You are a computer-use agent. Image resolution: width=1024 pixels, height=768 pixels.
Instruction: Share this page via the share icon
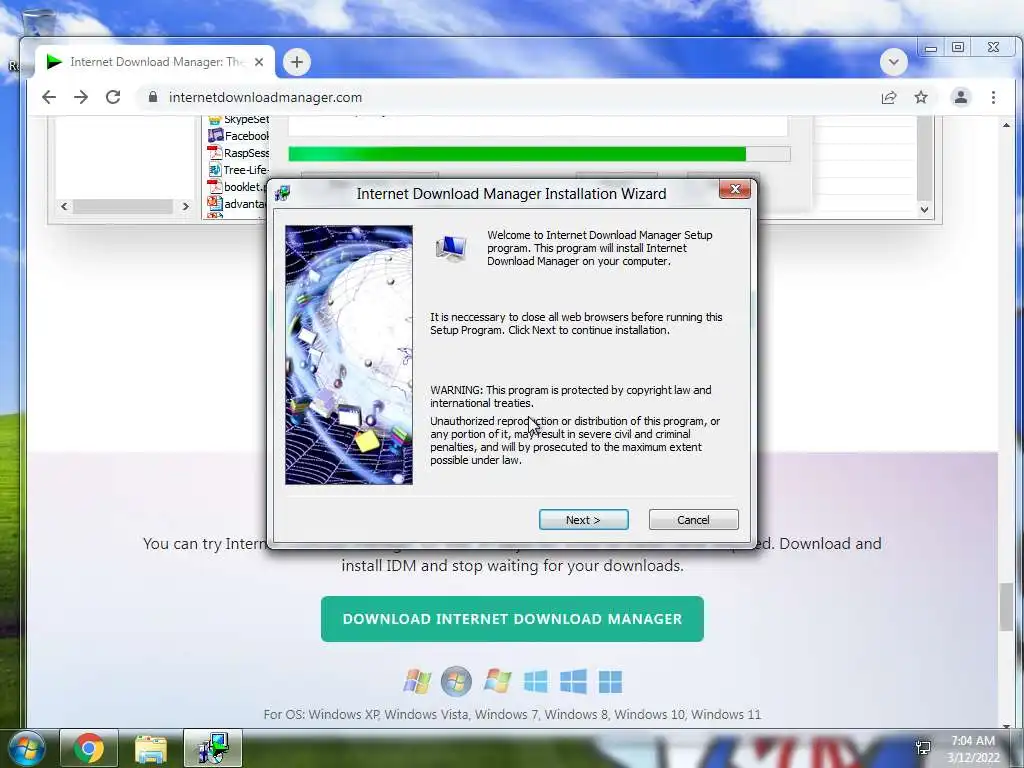[889, 97]
